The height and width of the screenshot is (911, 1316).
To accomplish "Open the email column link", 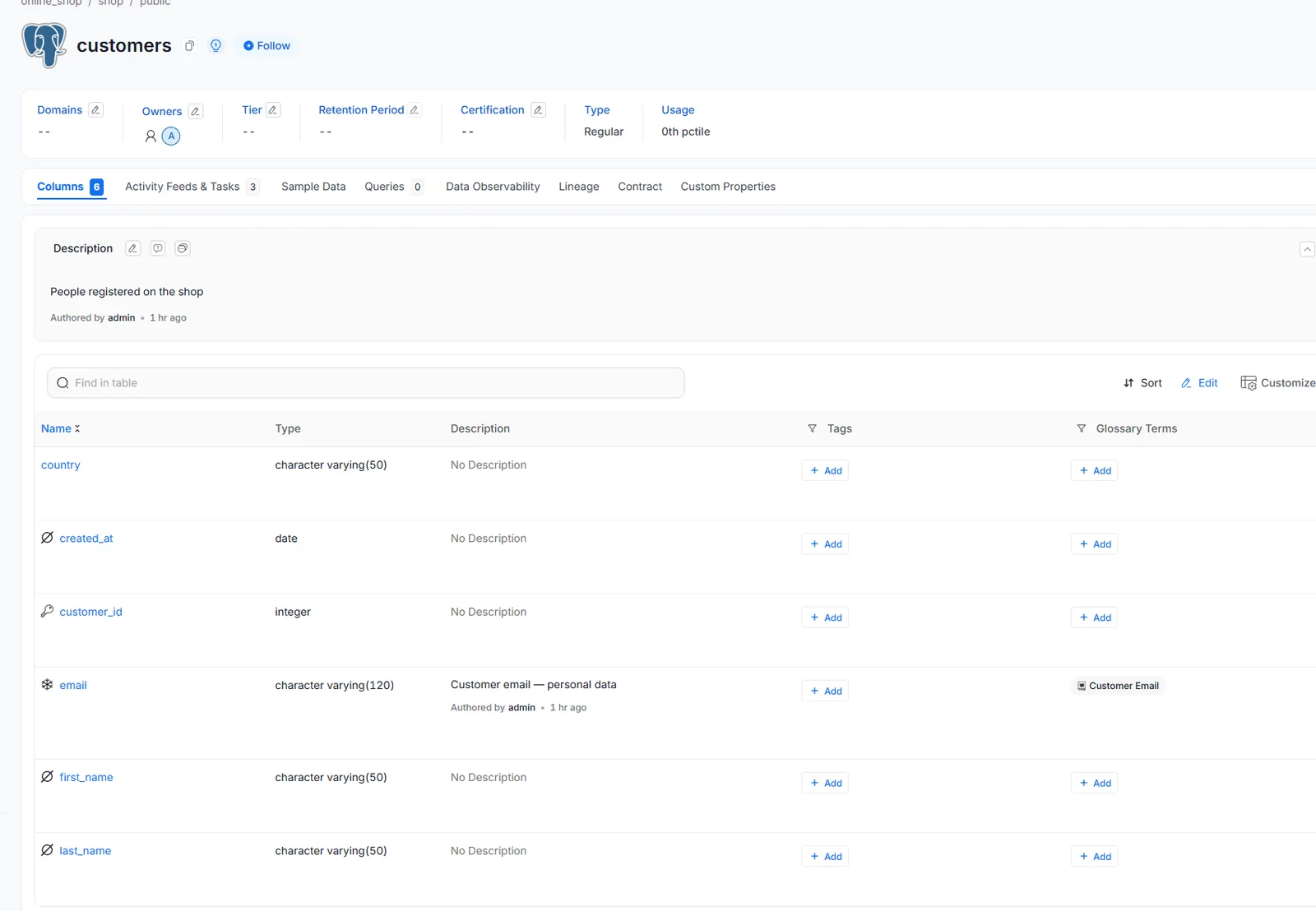I will (73, 685).
